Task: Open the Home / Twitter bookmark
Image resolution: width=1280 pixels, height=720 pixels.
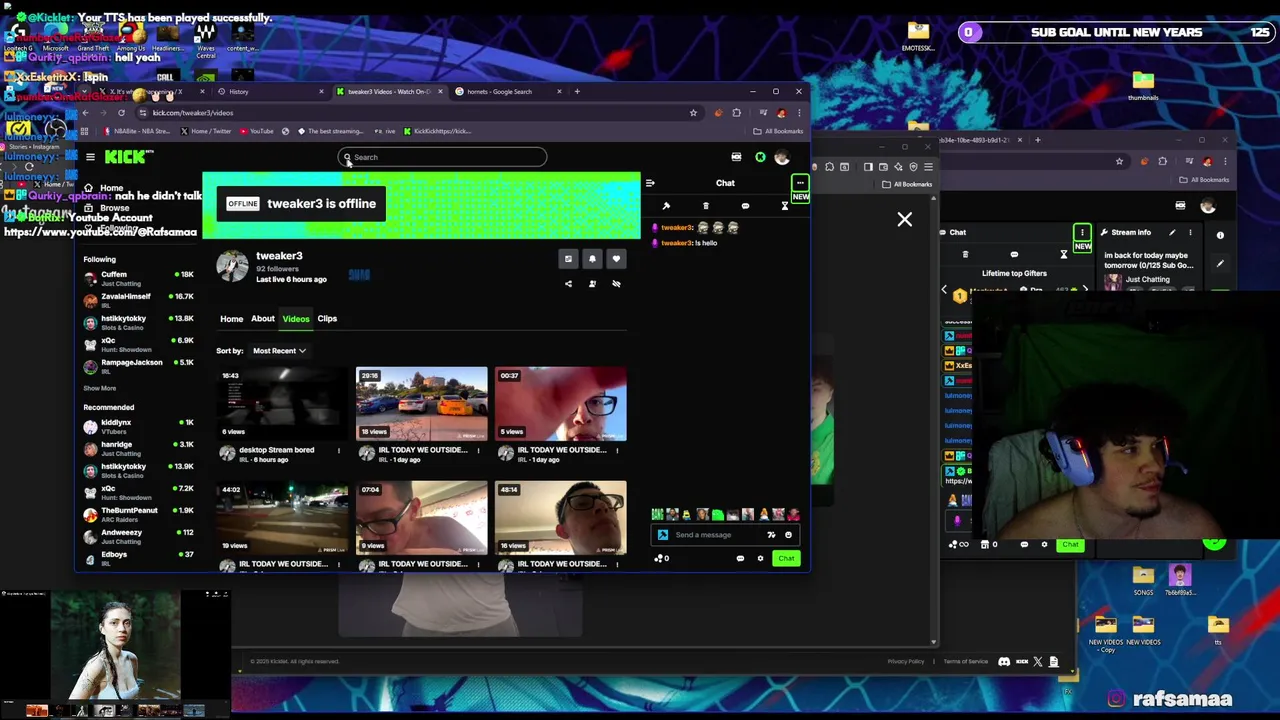Action: (x=206, y=131)
